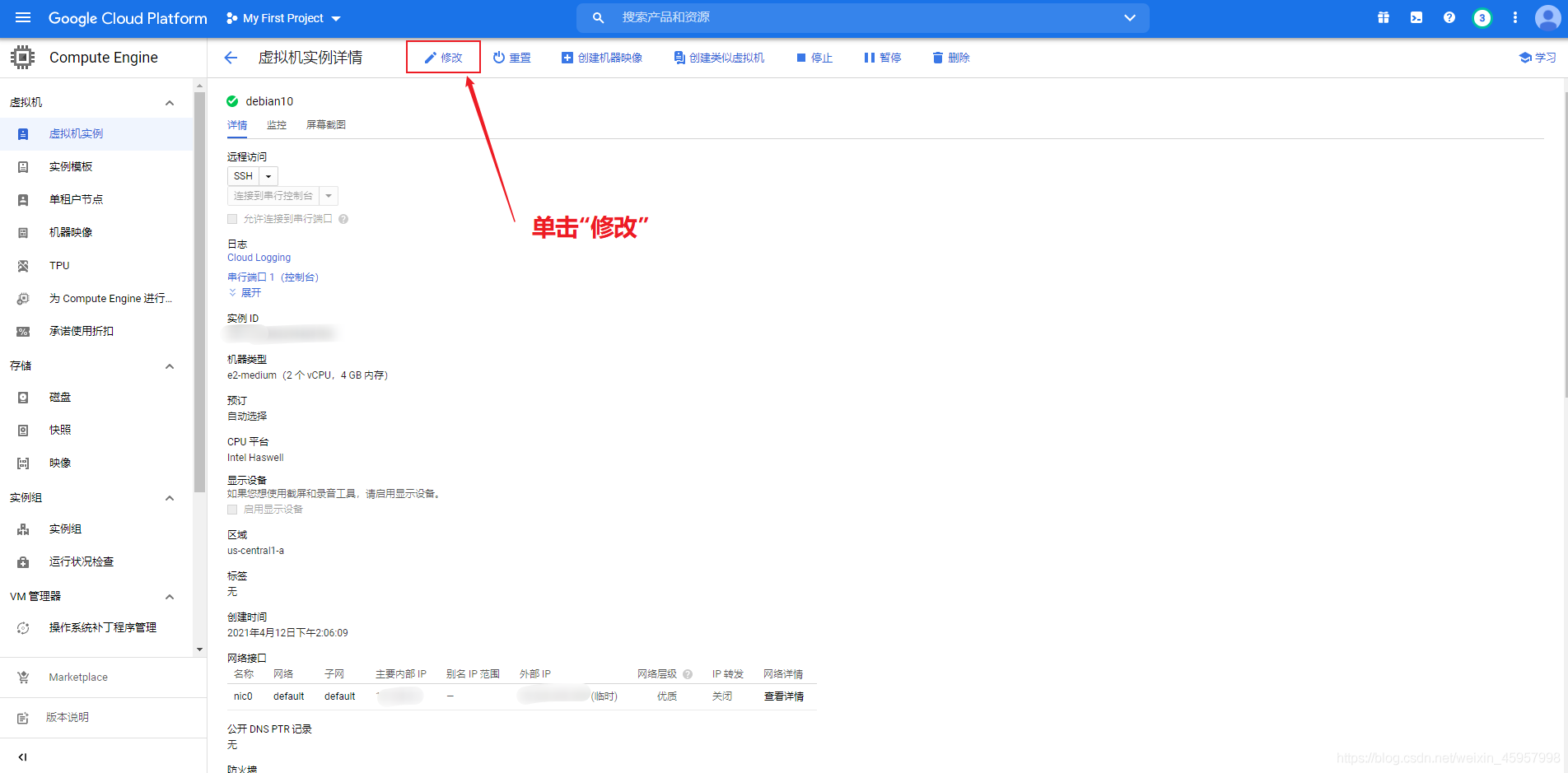Click 查看详情 network details link
The image size is (1568, 773).
[784, 696]
